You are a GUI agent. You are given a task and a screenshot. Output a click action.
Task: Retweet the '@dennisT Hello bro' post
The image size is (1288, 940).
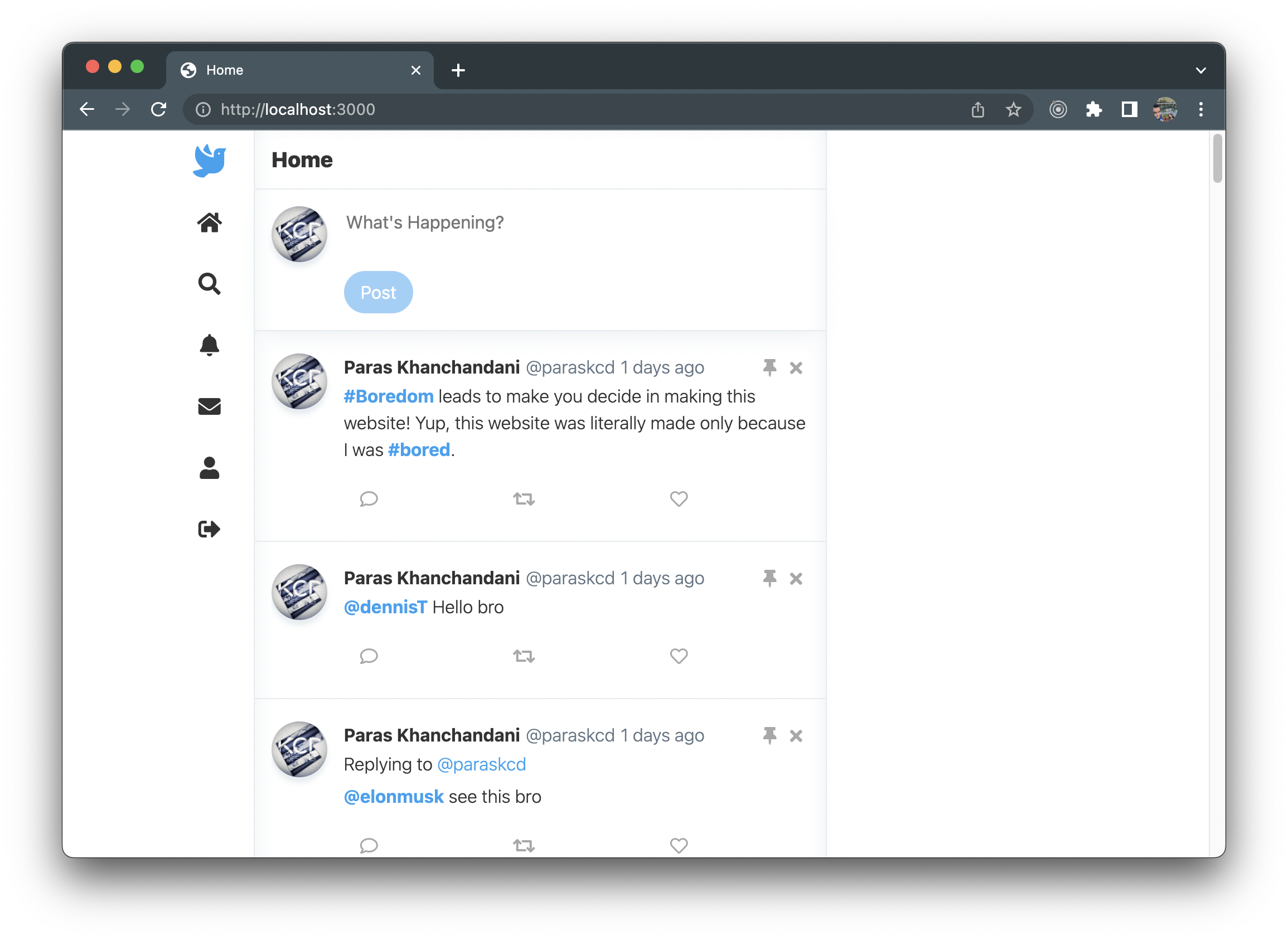point(524,656)
